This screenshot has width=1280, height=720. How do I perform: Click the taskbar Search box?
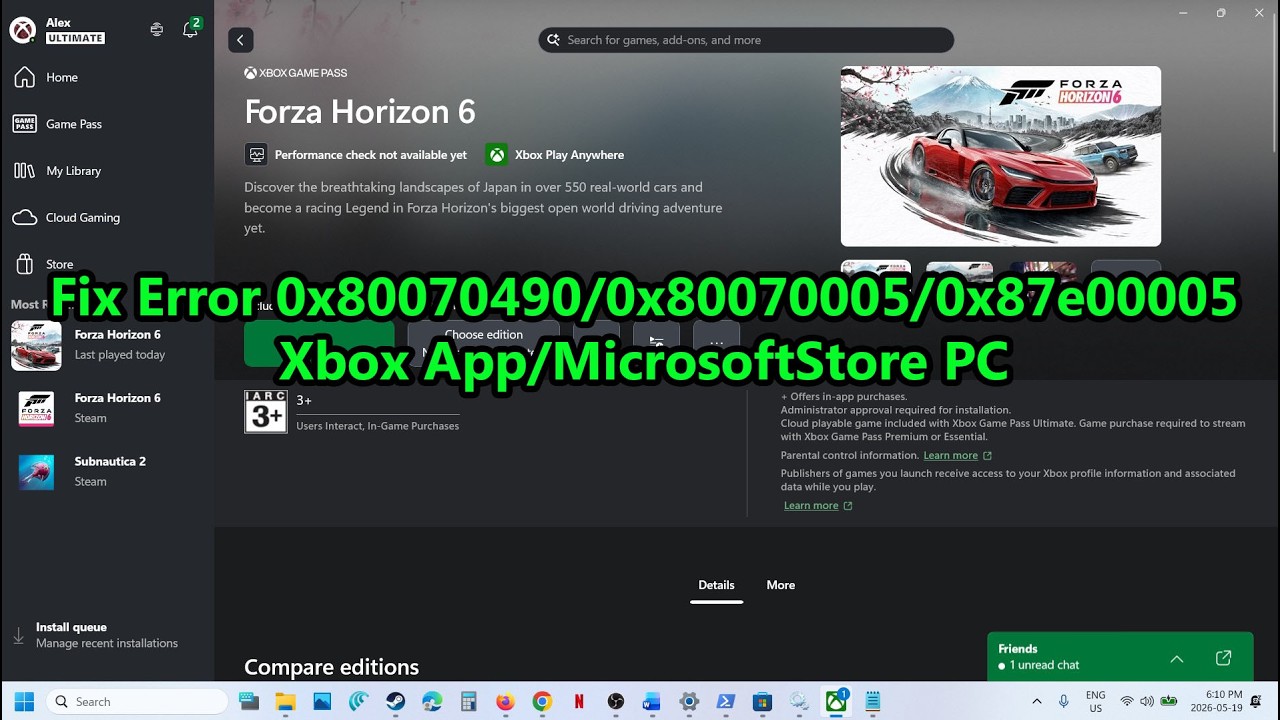click(x=138, y=702)
